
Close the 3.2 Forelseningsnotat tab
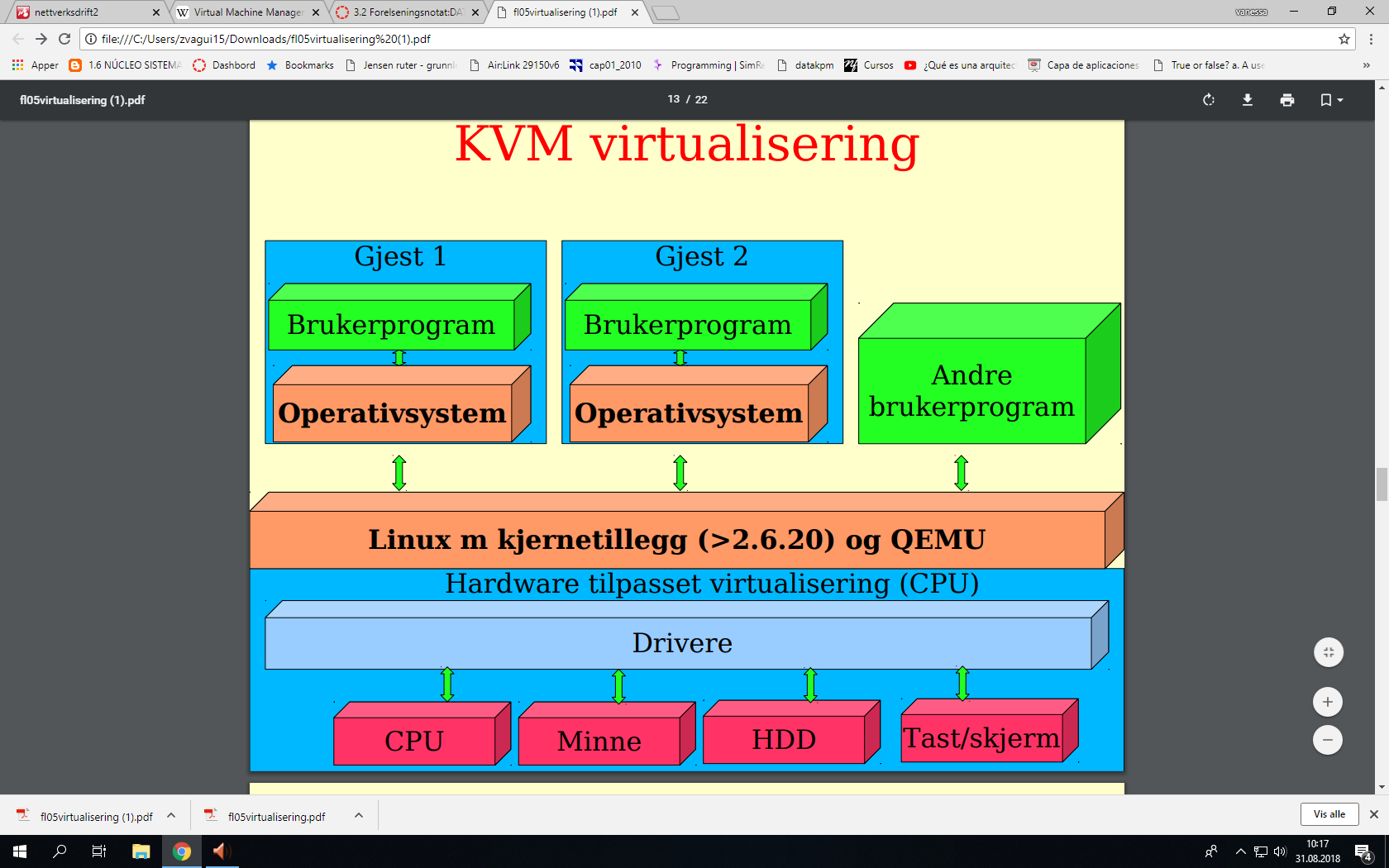(x=475, y=12)
